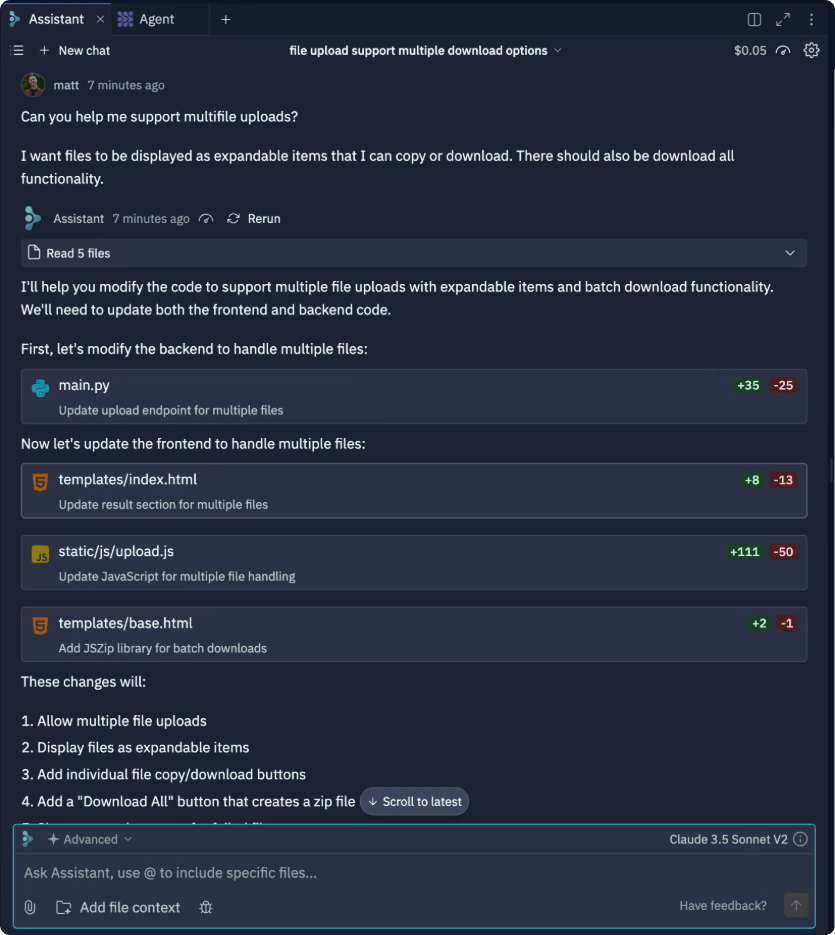Click the attach file paperclip icon
The width and height of the screenshot is (835, 935).
click(x=30, y=907)
